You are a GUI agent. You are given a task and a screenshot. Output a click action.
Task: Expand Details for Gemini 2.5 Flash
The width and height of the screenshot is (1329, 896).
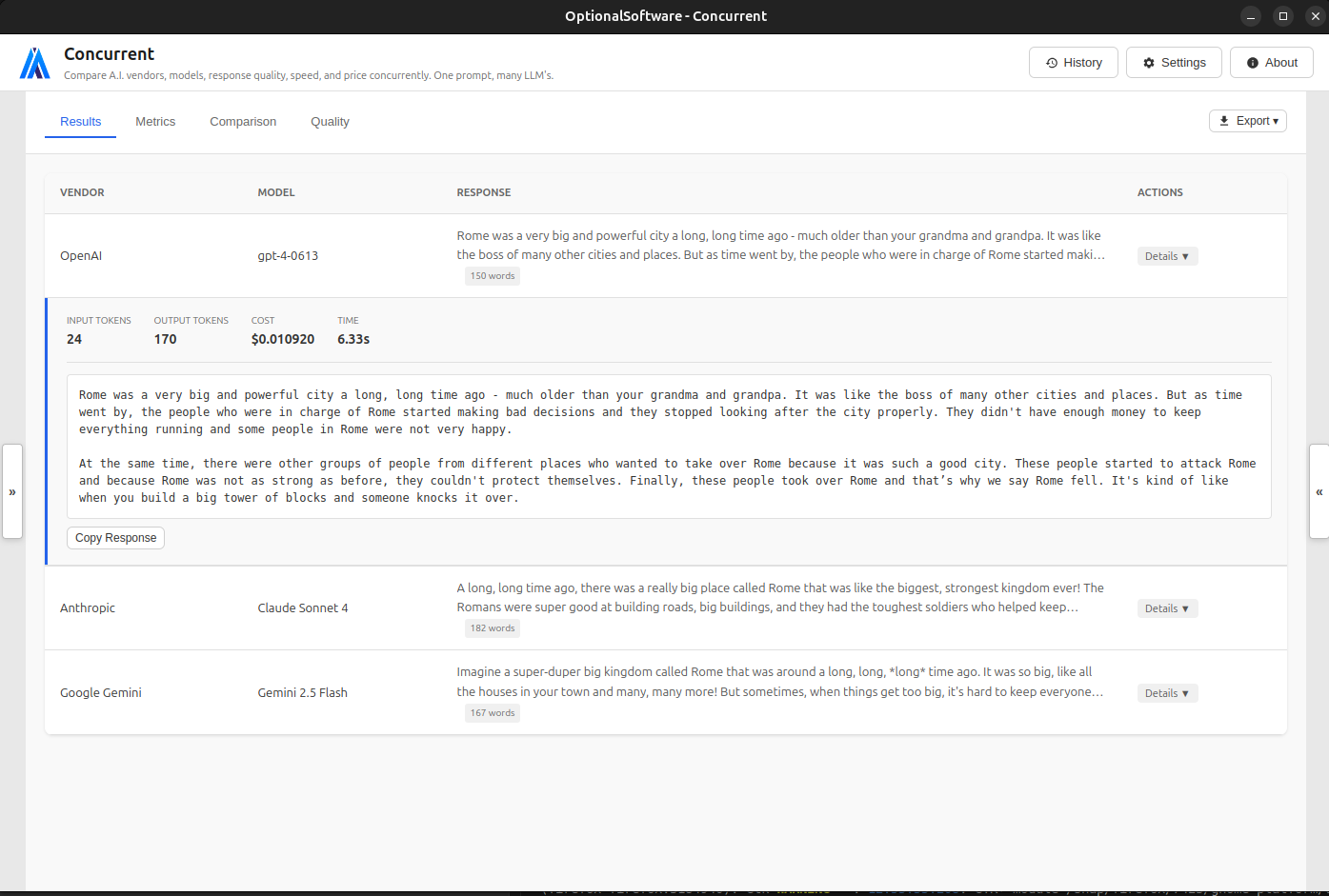[x=1167, y=692]
